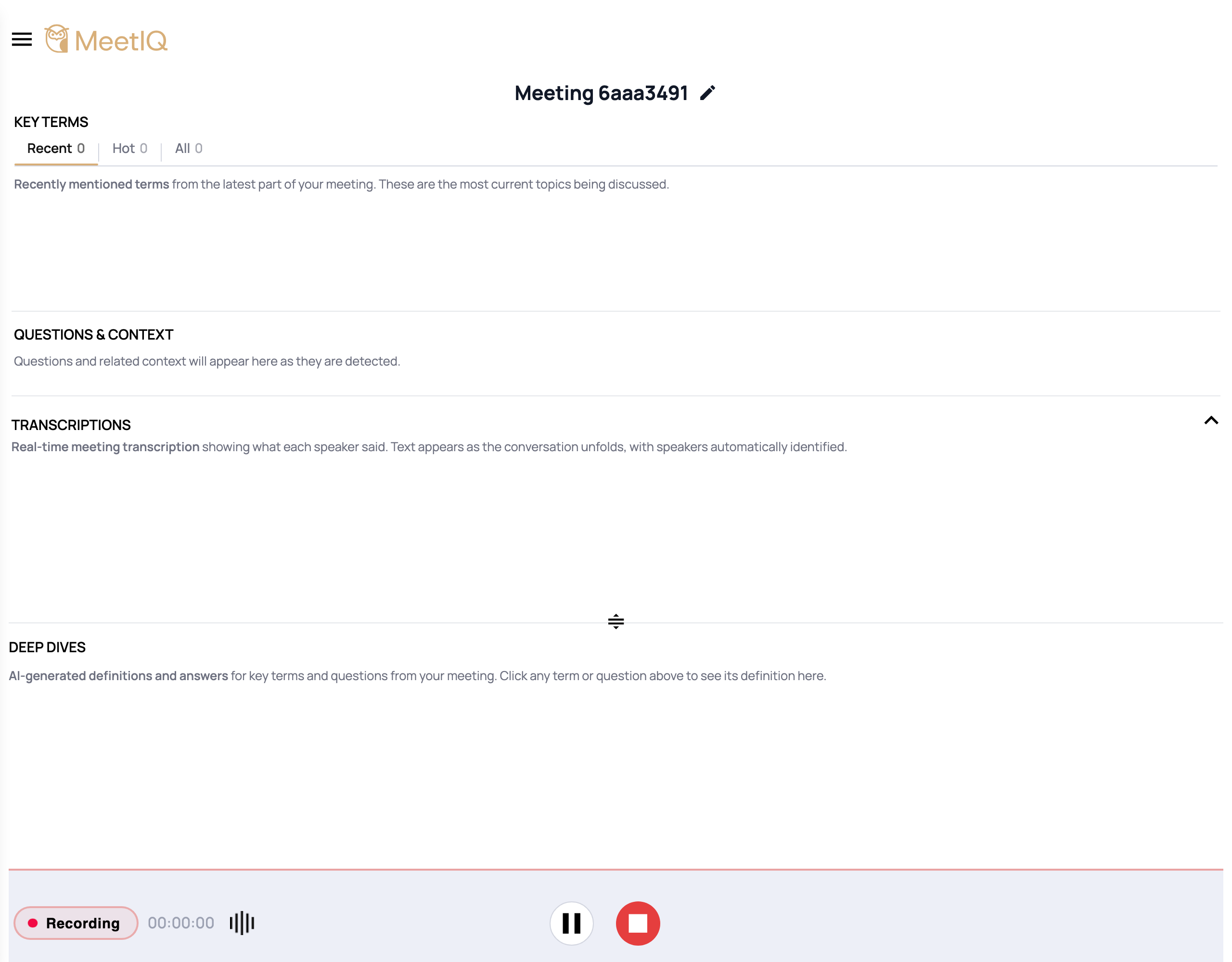
Task: Click the 00:00:00 recording timer
Action: tap(181, 923)
